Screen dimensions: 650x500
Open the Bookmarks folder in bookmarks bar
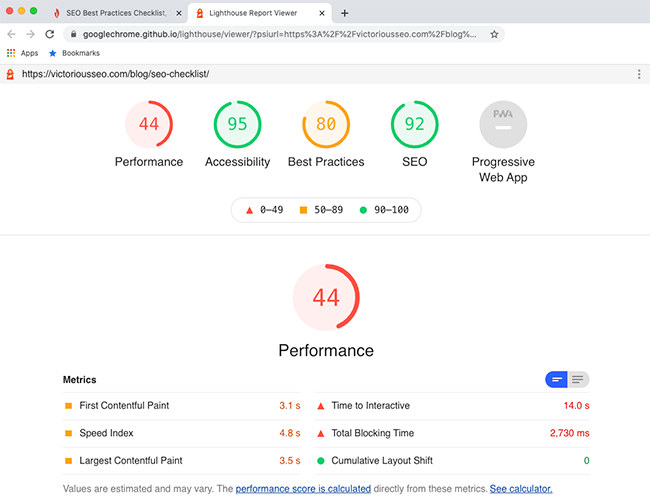coord(74,53)
